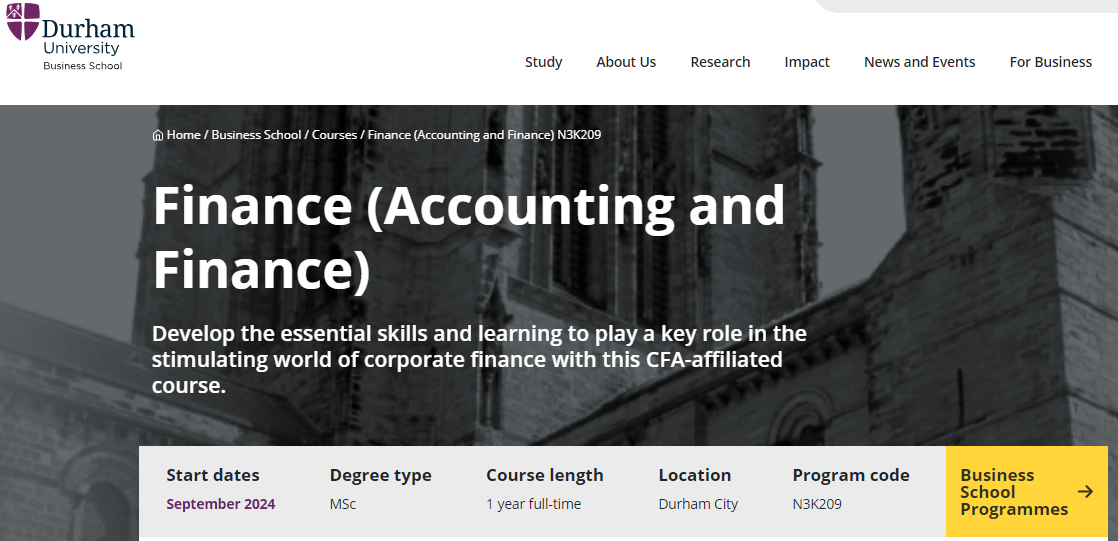Click the Durham University shield crest logo
The image size is (1118, 541).
tap(23, 22)
